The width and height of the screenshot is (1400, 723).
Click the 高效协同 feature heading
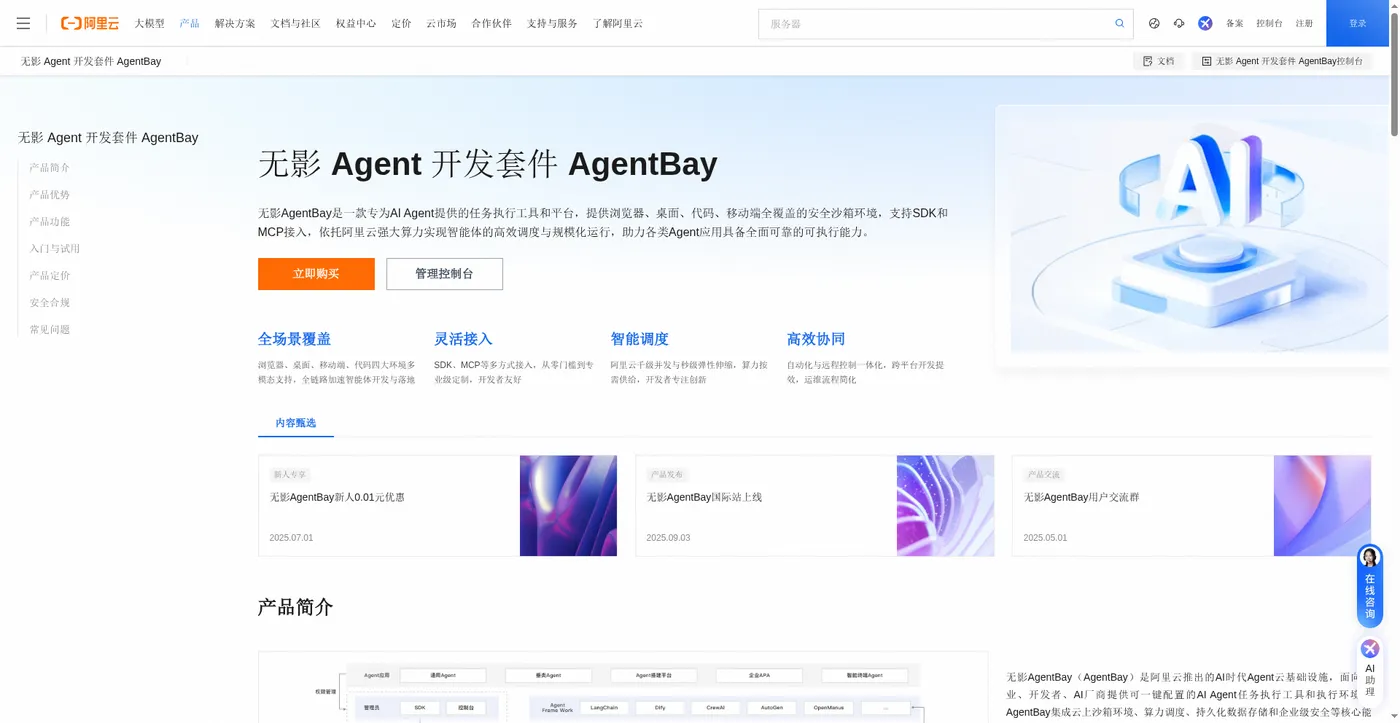816,339
